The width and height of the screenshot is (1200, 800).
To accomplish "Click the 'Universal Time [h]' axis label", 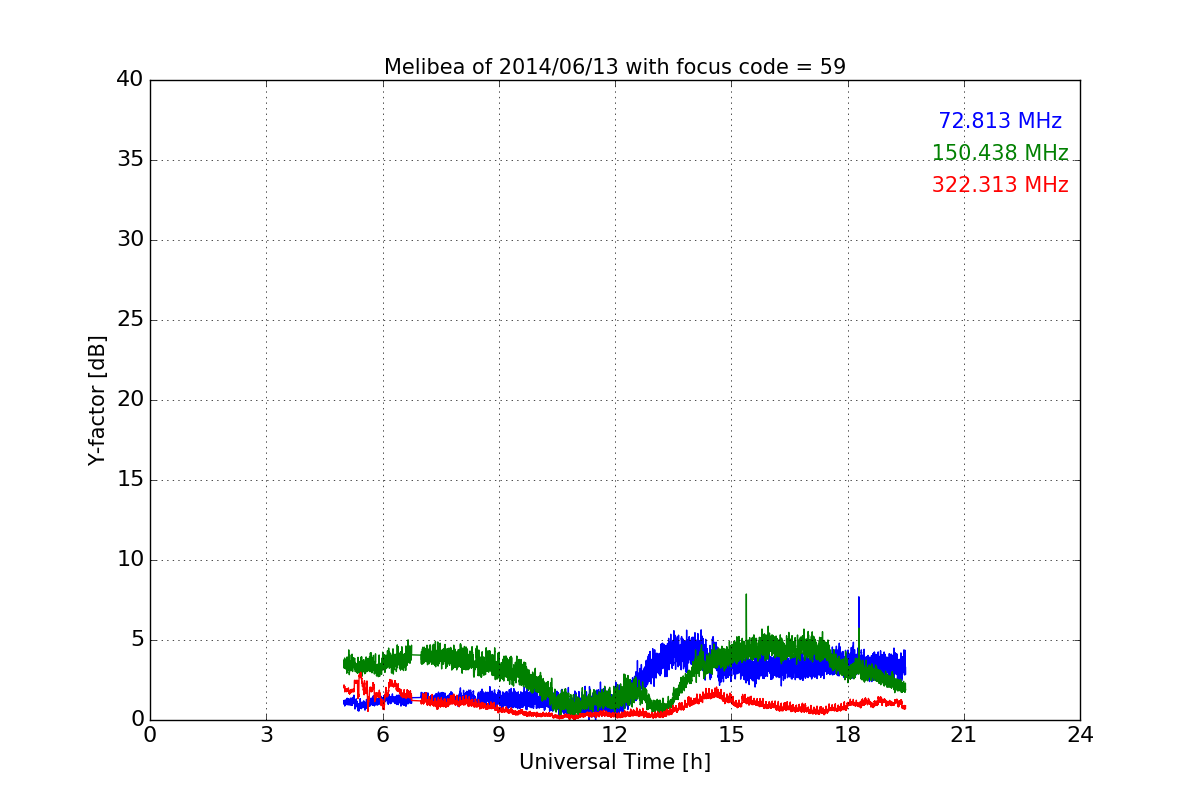I will click(x=615, y=762).
